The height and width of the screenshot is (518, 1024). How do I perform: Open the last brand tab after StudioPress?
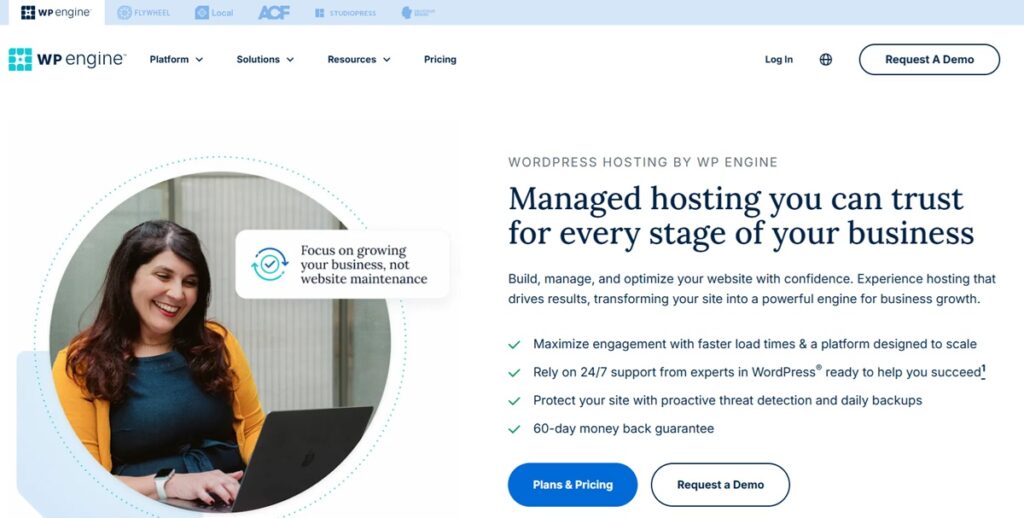[418, 12]
